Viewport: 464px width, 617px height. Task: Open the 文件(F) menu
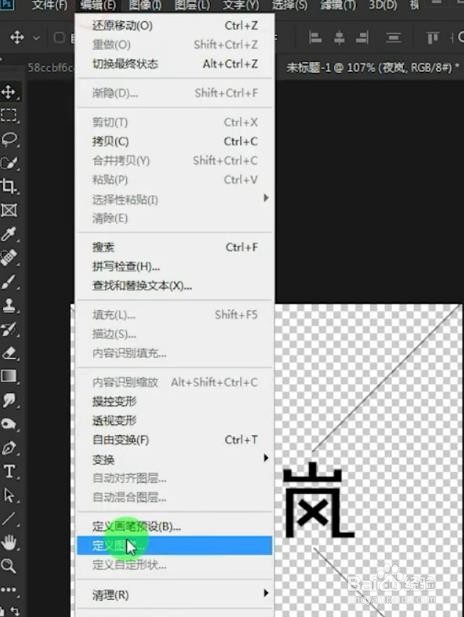click(49, 5)
